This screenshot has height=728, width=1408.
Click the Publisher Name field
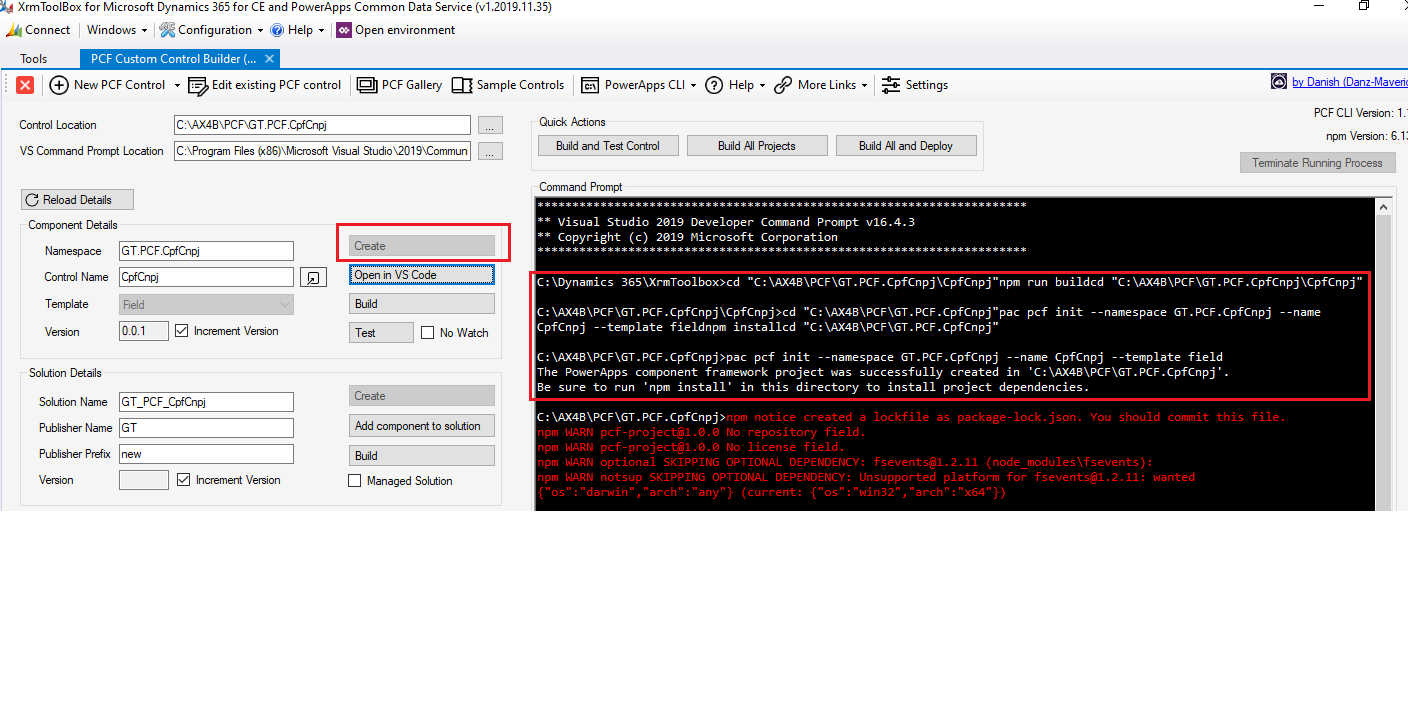[x=206, y=428]
